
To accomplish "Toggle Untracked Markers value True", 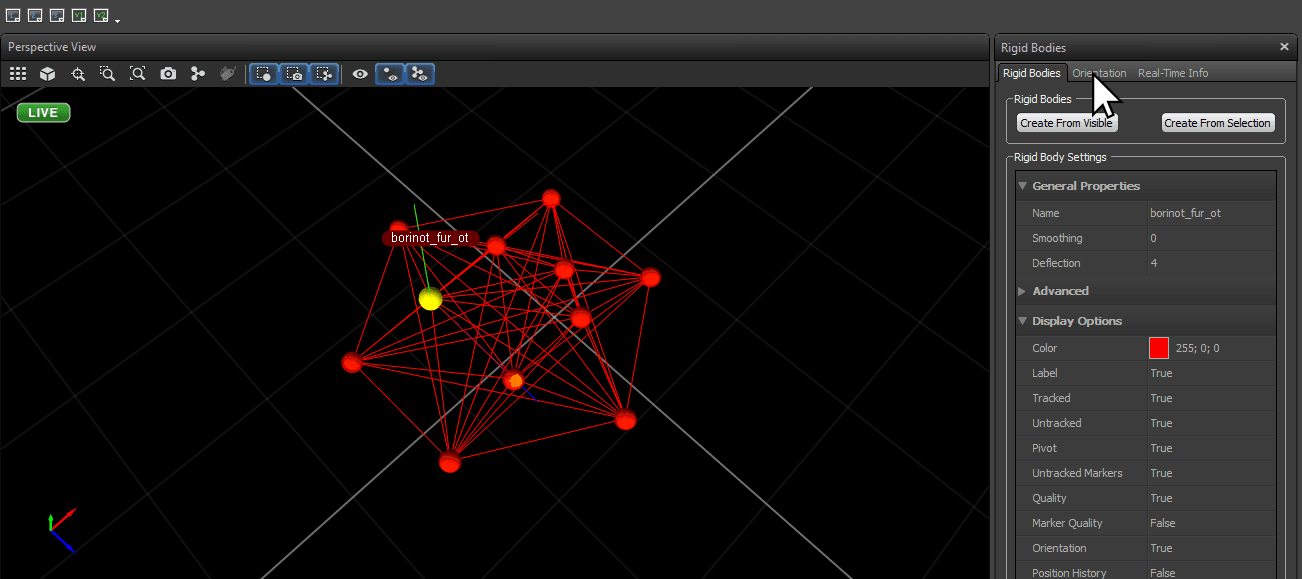I will [x=1211, y=473].
